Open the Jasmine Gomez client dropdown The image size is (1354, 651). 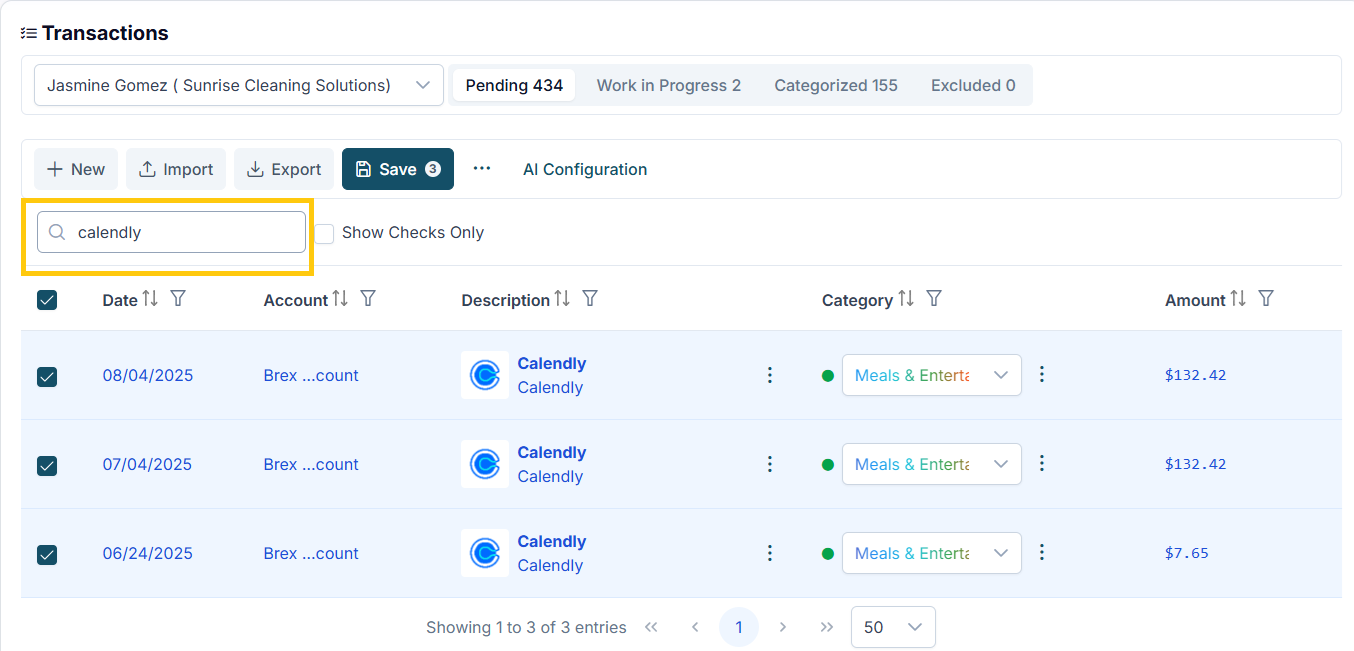point(239,85)
